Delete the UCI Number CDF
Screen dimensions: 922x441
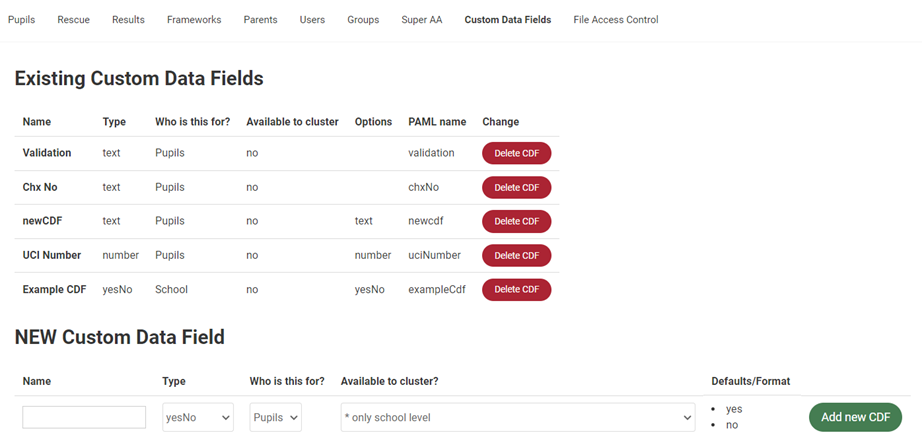(x=517, y=255)
